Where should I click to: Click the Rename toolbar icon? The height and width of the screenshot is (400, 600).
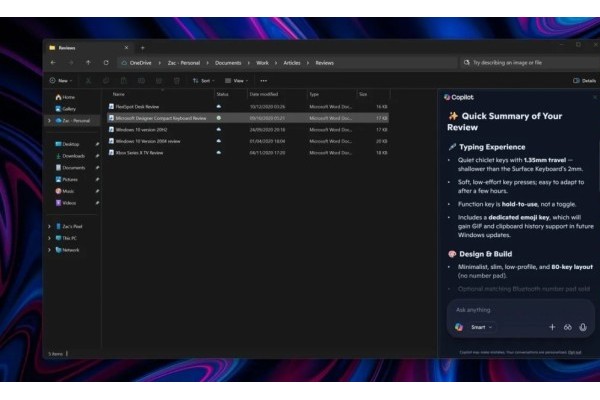click(x=141, y=81)
